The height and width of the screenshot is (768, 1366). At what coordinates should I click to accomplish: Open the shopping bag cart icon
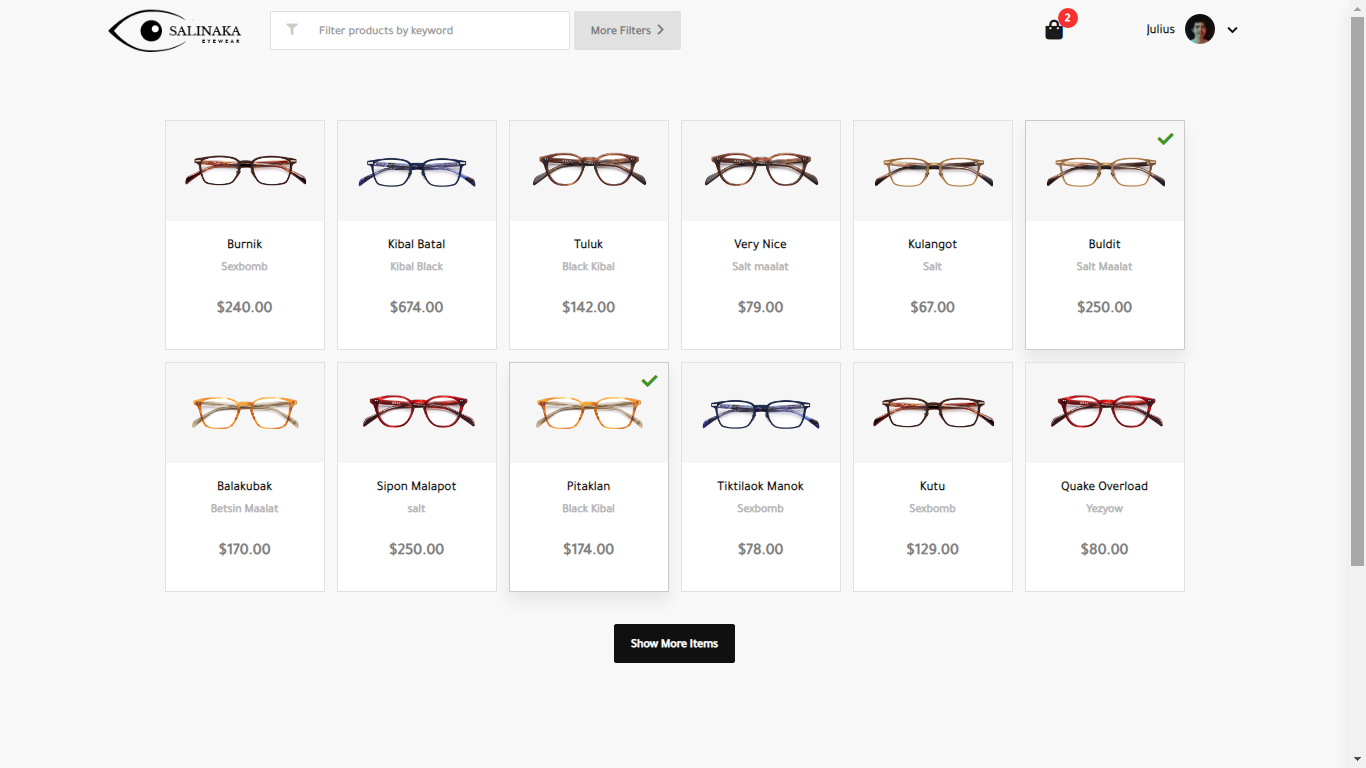1053,31
